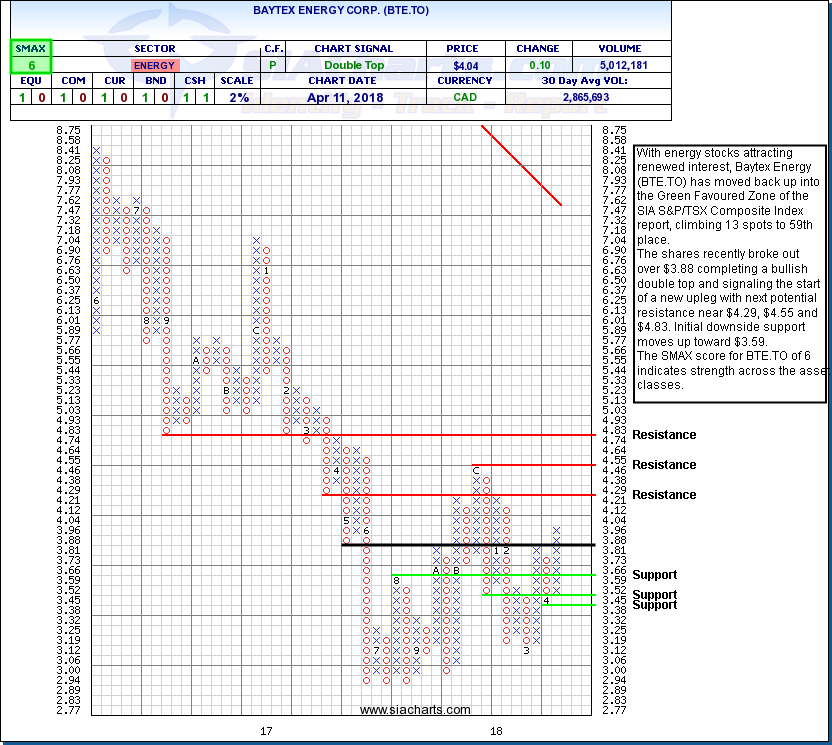Click the BND column header

(153, 82)
